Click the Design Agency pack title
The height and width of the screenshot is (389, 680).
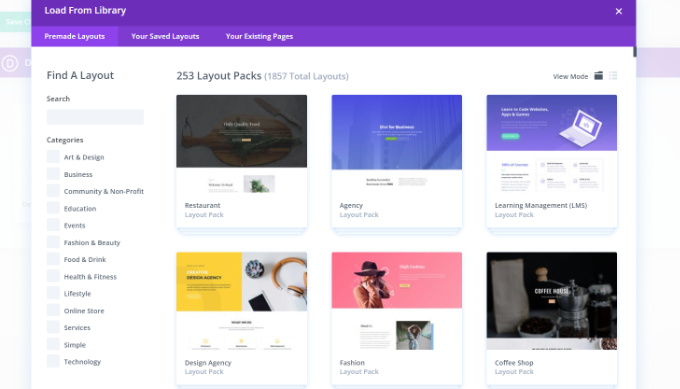pyautogui.click(x=208, y=363)
